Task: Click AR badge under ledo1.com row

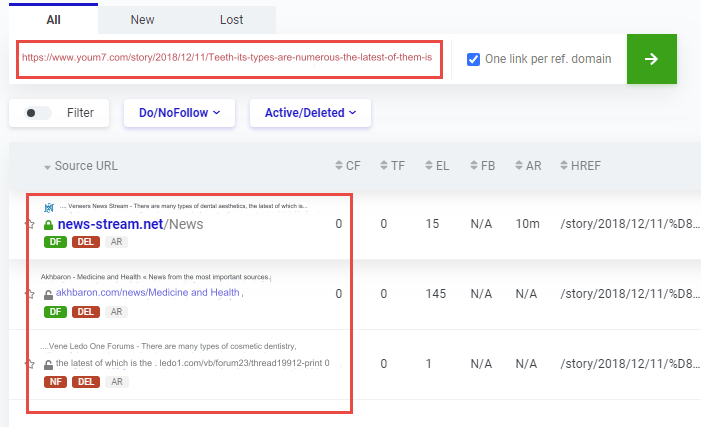Action: [117, 382]
